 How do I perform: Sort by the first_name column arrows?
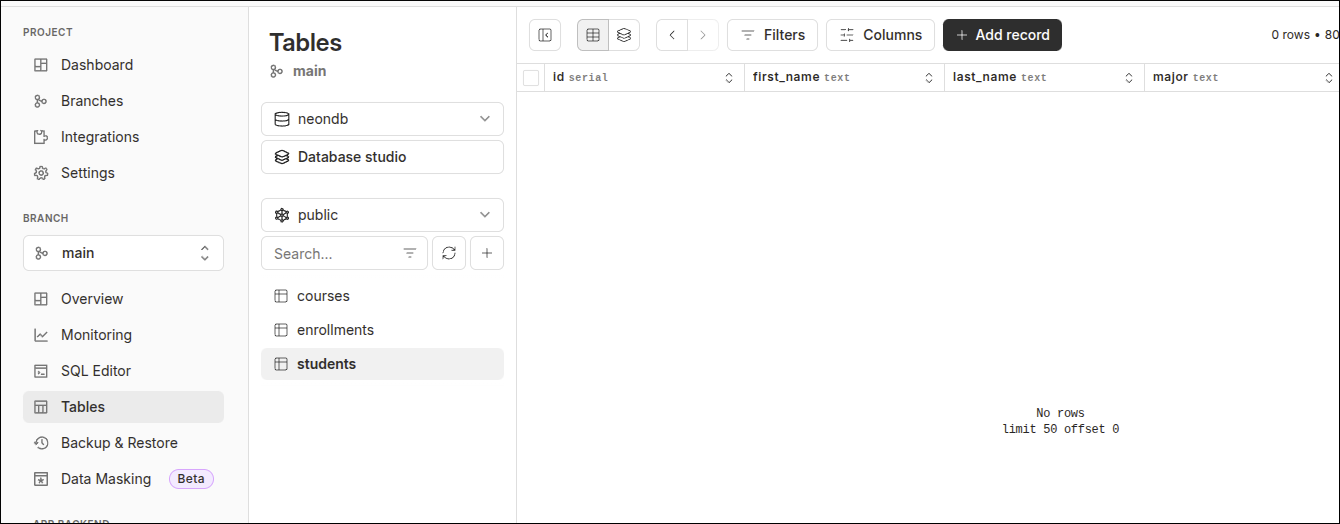(x=929, y=78)
